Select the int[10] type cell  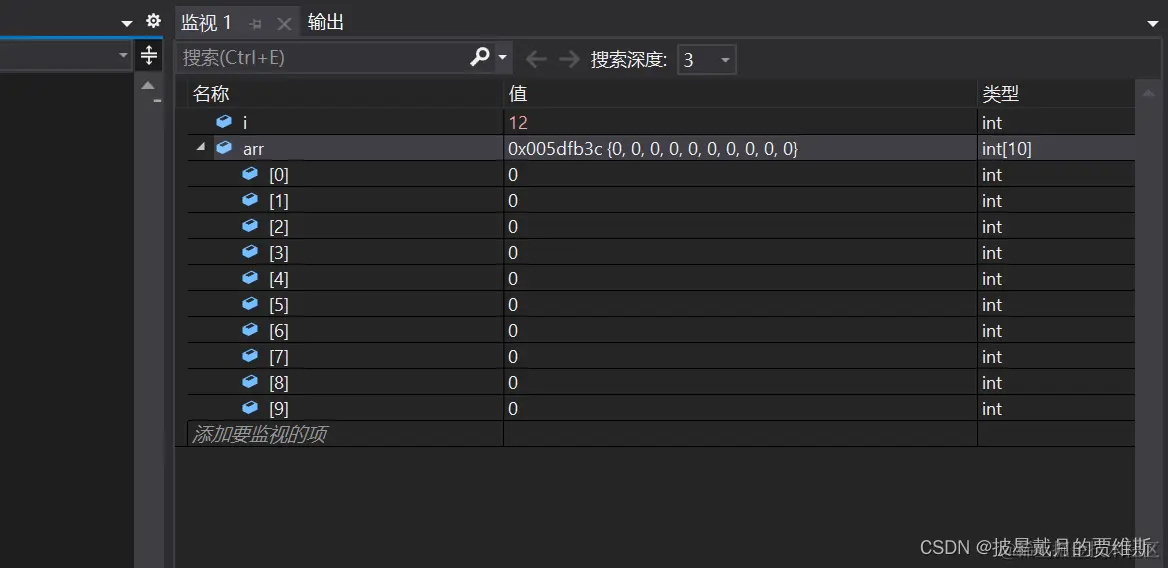click(x=1056, y=148)
